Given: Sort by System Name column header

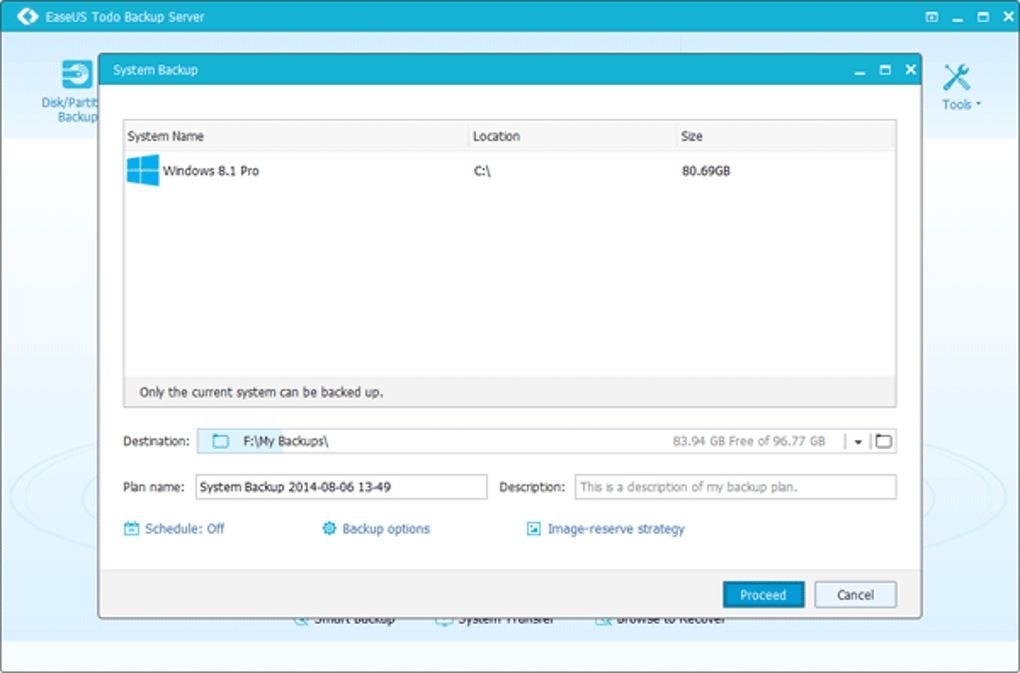Looking at the screenshot, I should tap(296, 136).
